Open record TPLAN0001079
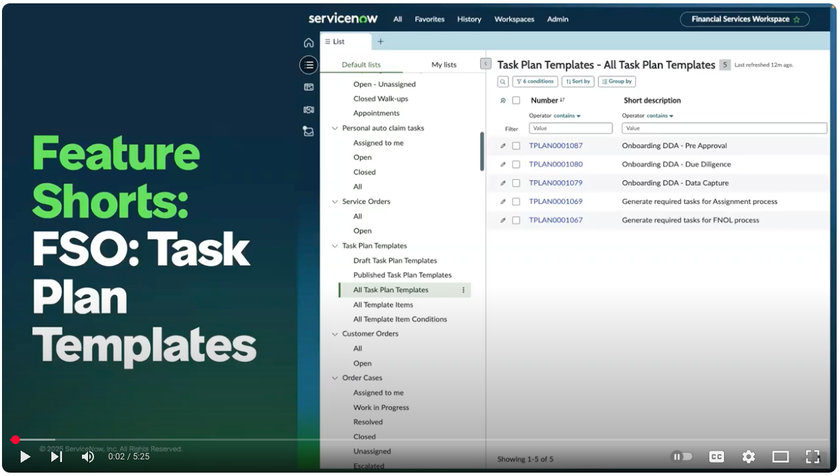The width and height of the screenshot is (840, 476). pyautogui.click(x=556, y=183)
